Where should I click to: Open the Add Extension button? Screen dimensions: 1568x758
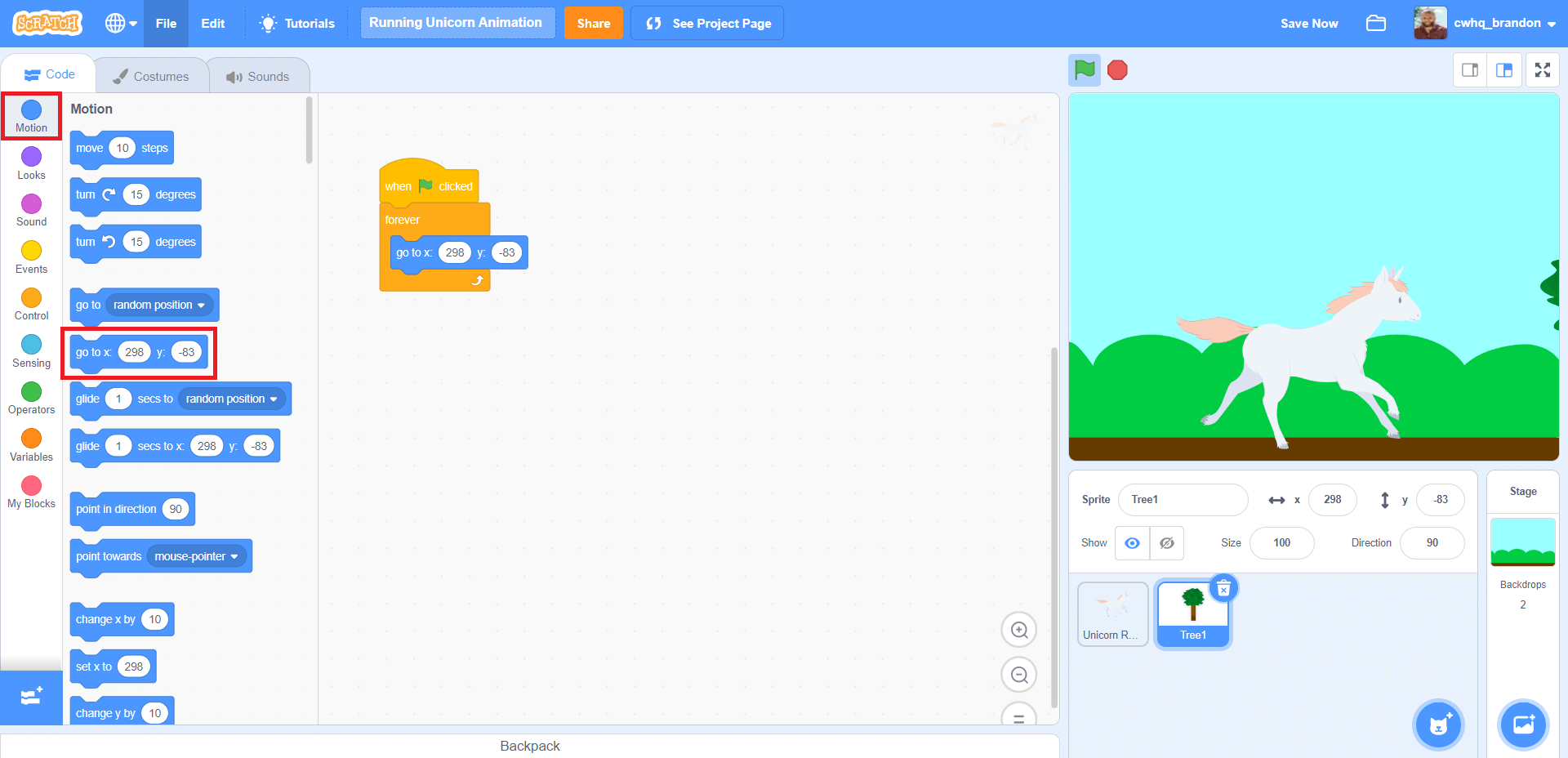click(31, 698)
